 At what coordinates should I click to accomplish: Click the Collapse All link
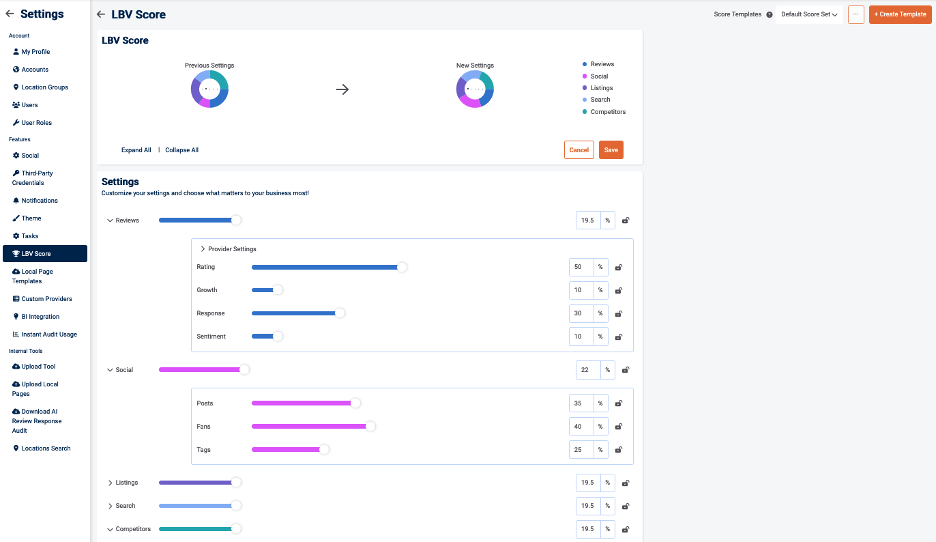point(182,150)
